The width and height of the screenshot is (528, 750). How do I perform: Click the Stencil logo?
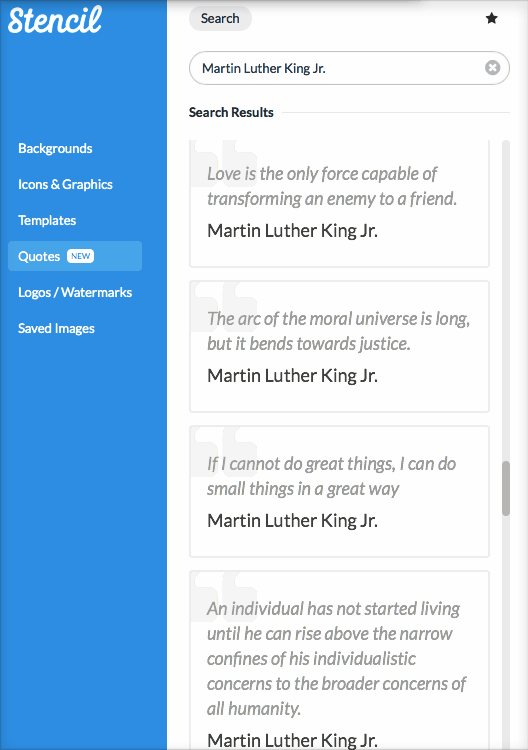(x=55, y=20)
